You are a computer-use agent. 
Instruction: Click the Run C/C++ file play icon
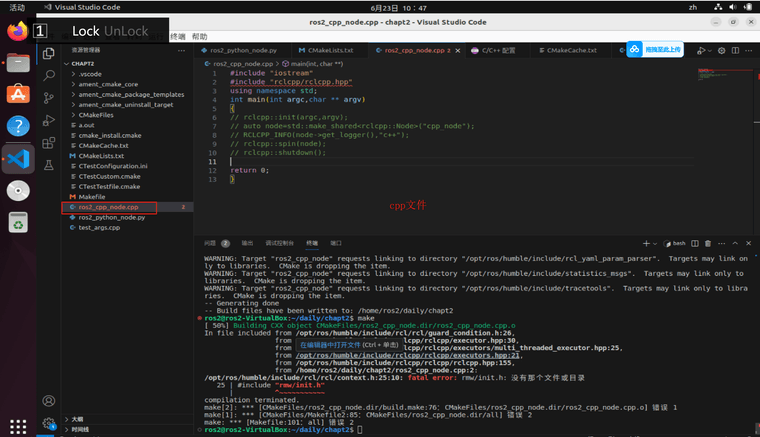coord(701,50)
